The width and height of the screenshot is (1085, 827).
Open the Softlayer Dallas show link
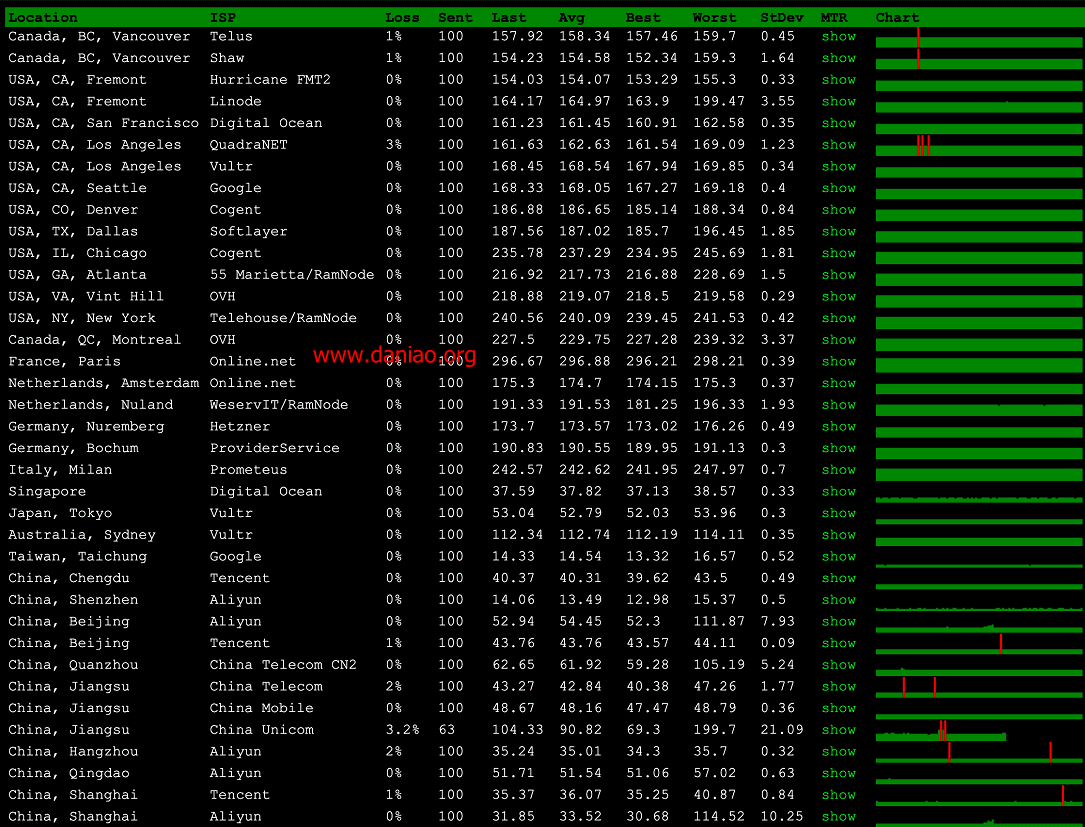pos(839,231)
